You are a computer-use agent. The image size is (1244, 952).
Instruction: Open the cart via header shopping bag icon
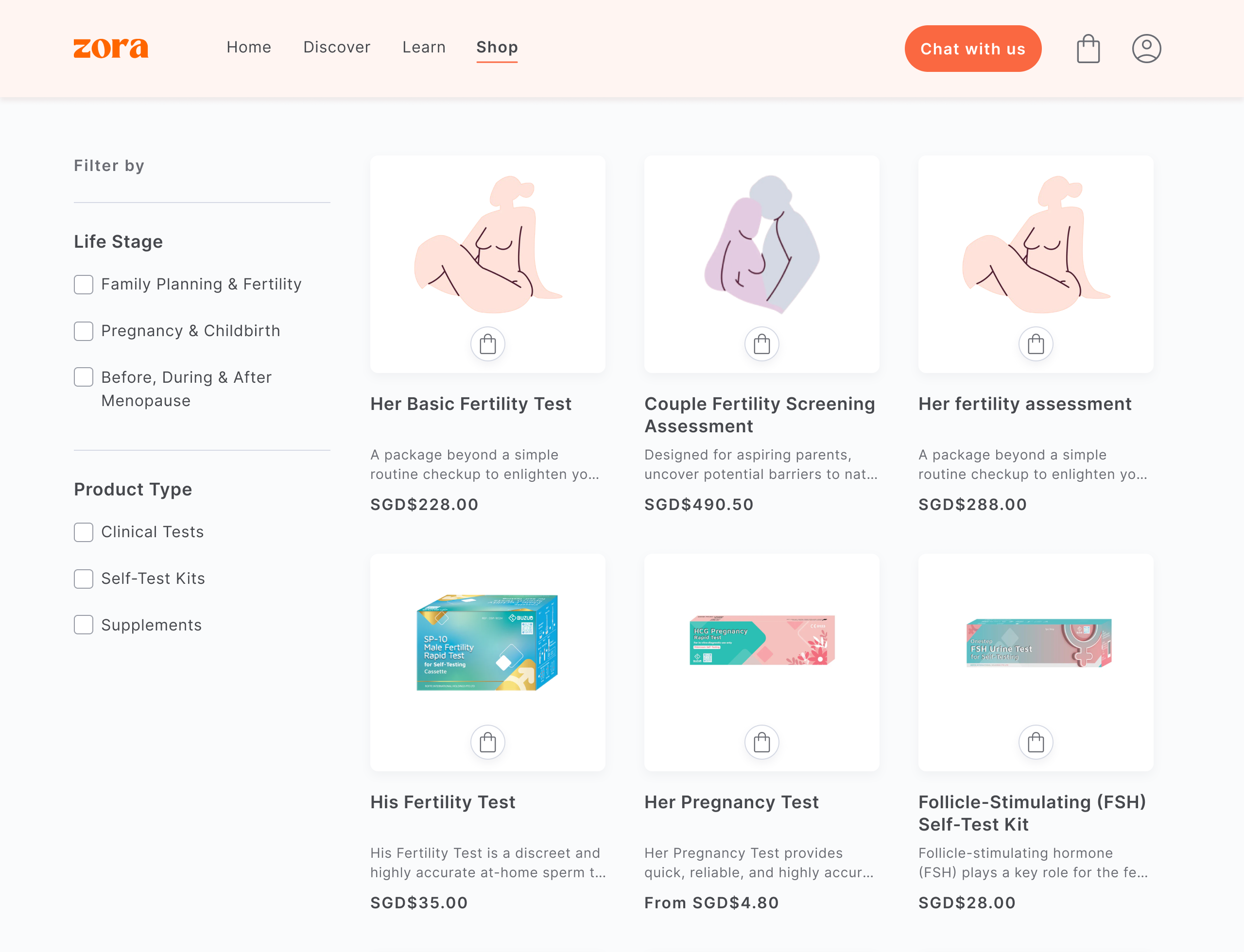[1088, 47]
